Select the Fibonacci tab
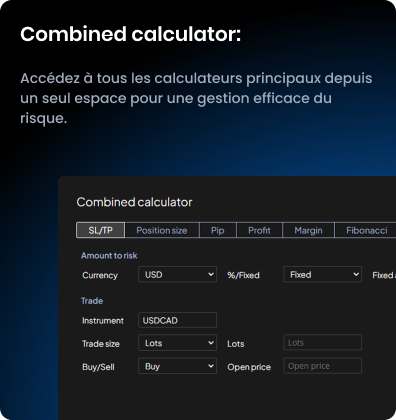 [367, 230]
